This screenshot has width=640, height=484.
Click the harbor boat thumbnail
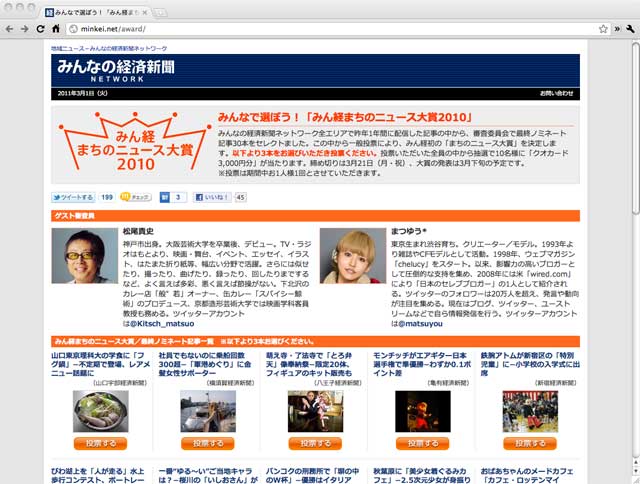coord(208,411)
